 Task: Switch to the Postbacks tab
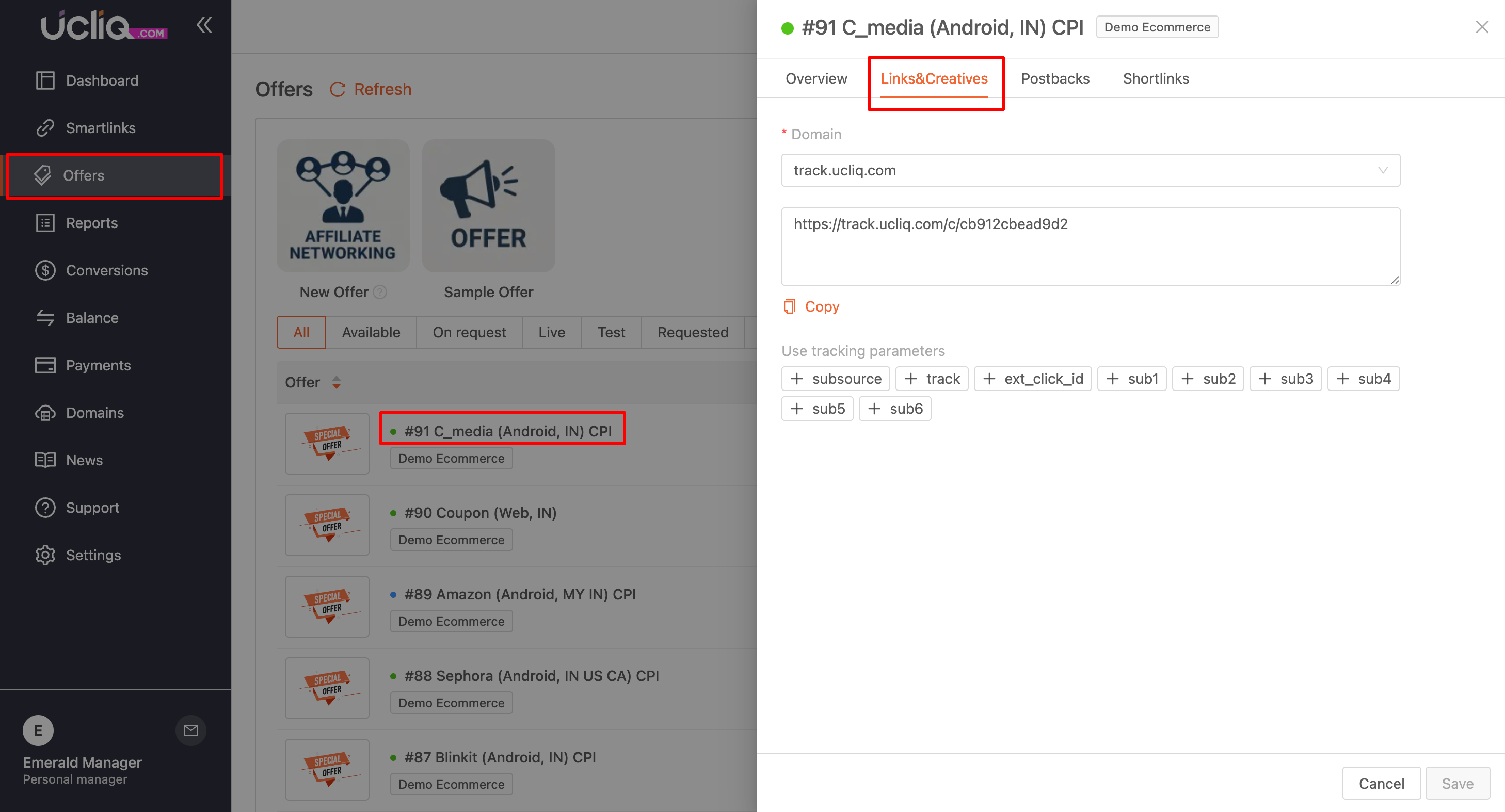pyautogui.click(x=1054, y=78)
